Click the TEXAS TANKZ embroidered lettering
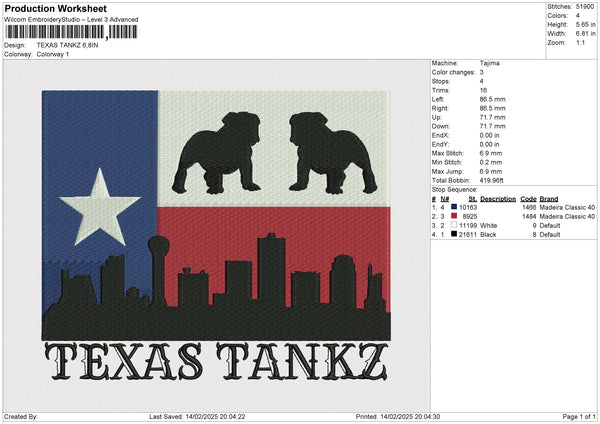 pos(217,361)
